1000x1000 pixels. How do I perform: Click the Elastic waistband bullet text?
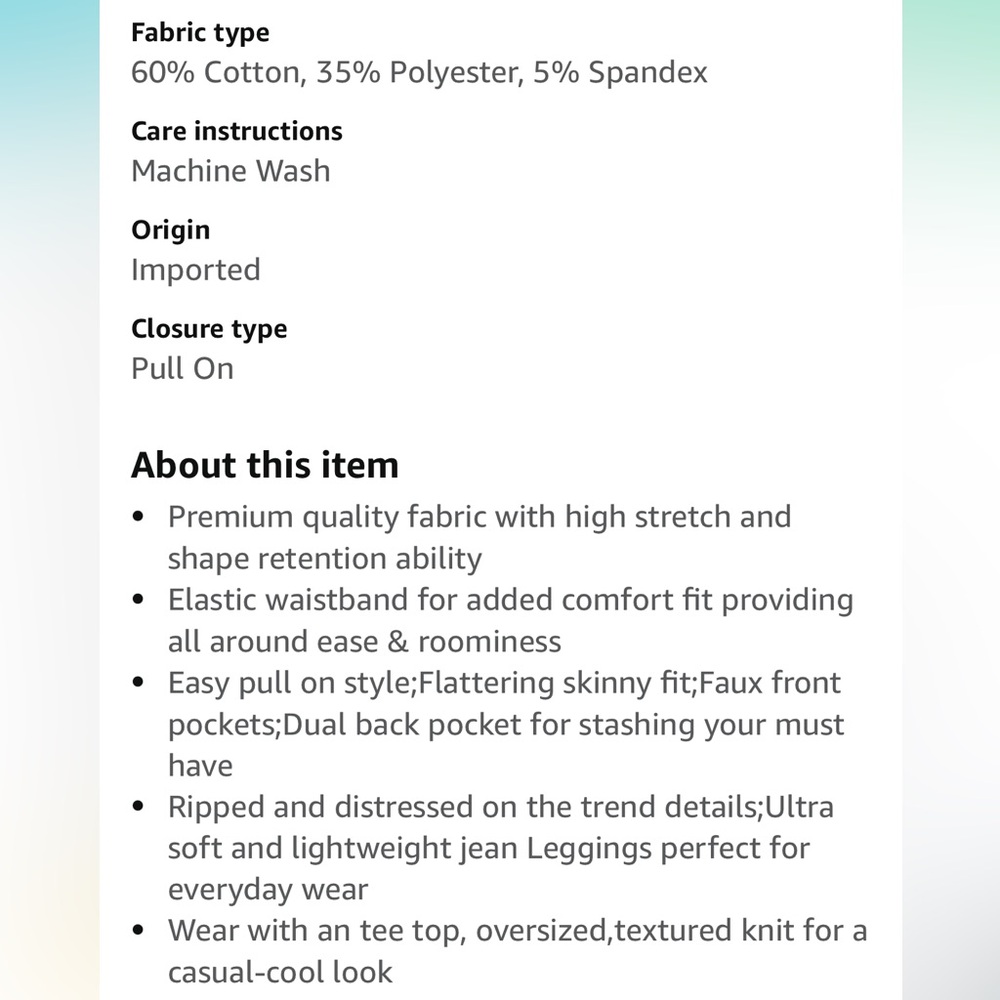click(x=510, y=600)
